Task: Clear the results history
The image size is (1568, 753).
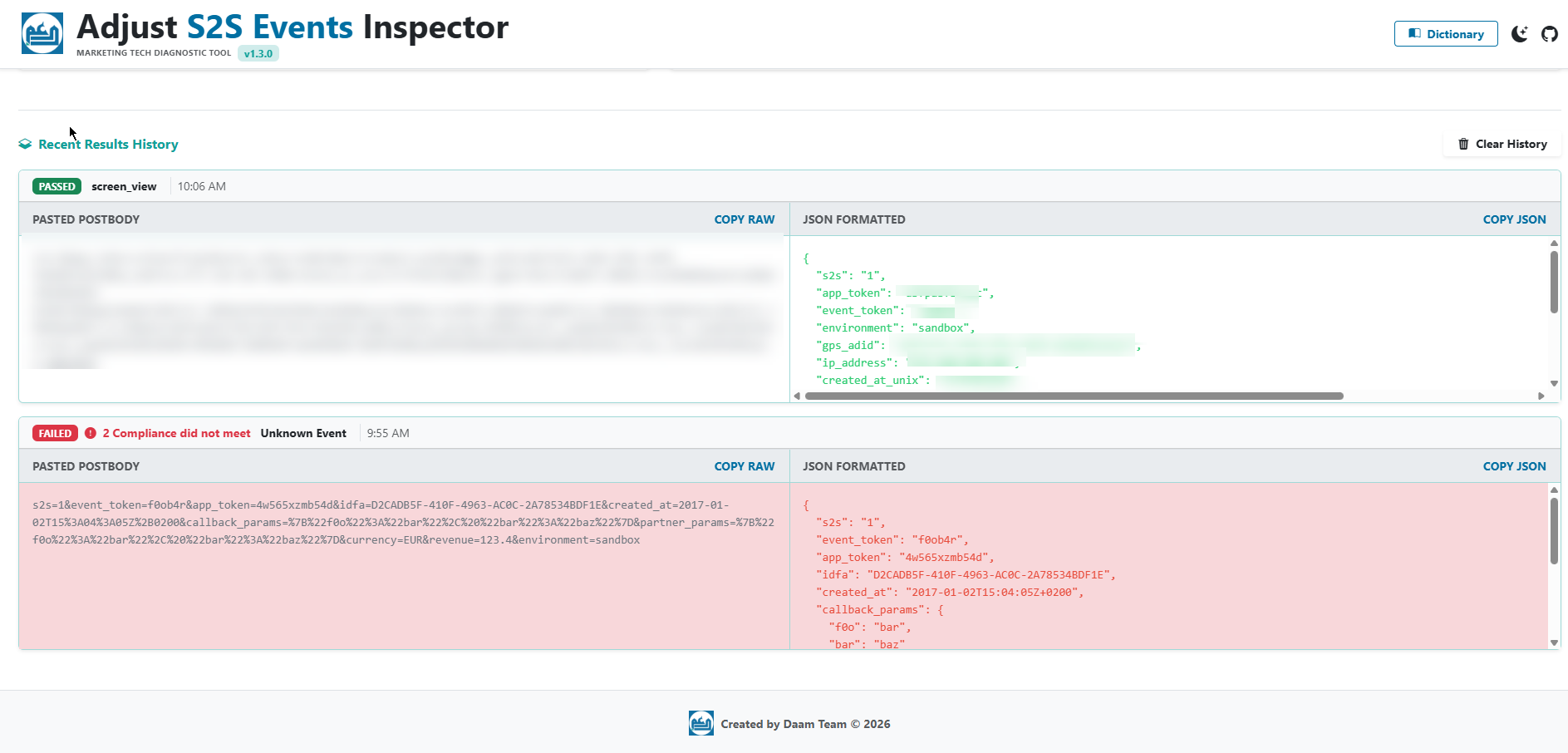Action: [x=1502, y=144]
